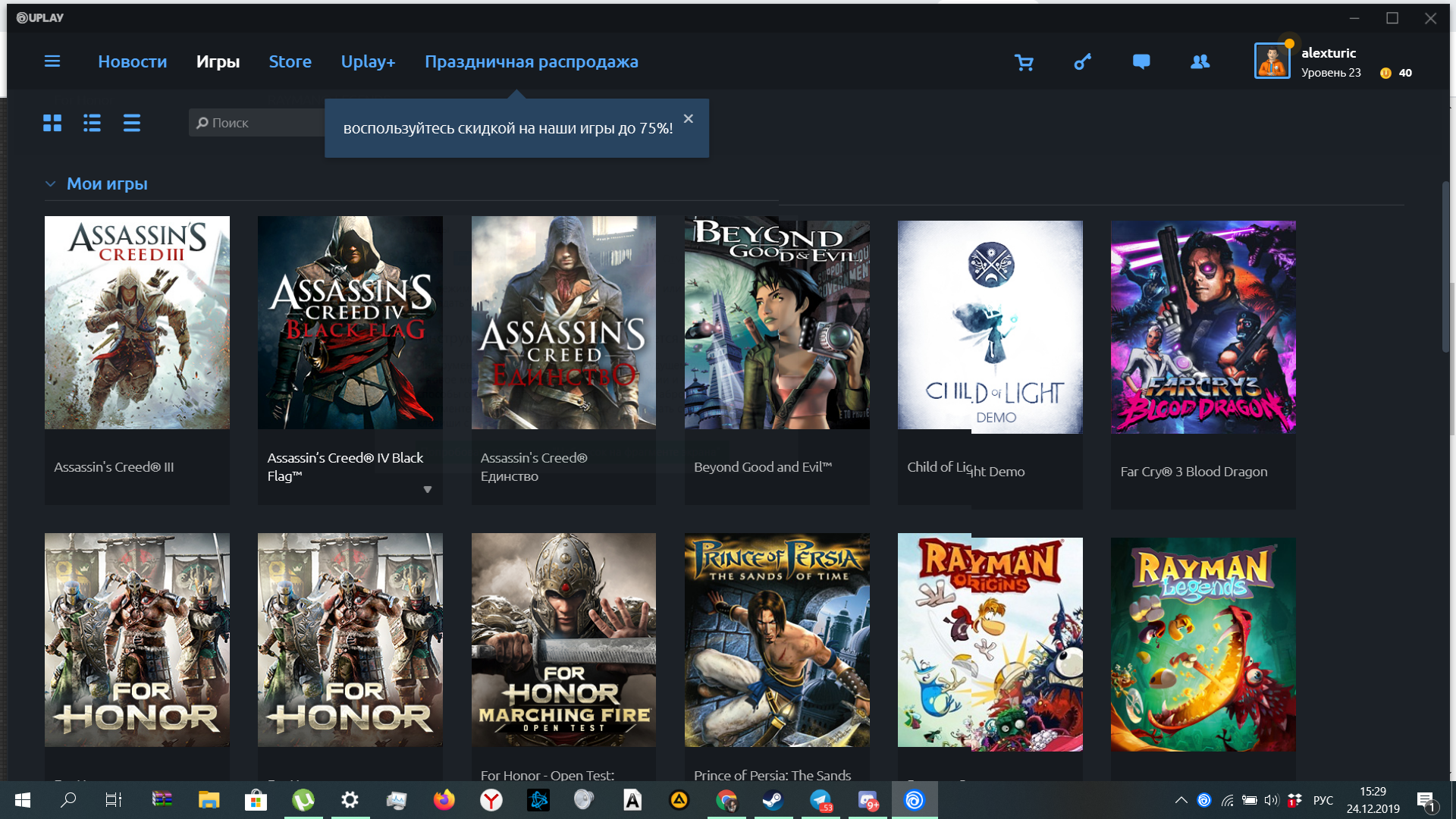The width and height of the screenshot is (1456, 819).
Task: Open Task View on the taskbar
Action: 114,800
